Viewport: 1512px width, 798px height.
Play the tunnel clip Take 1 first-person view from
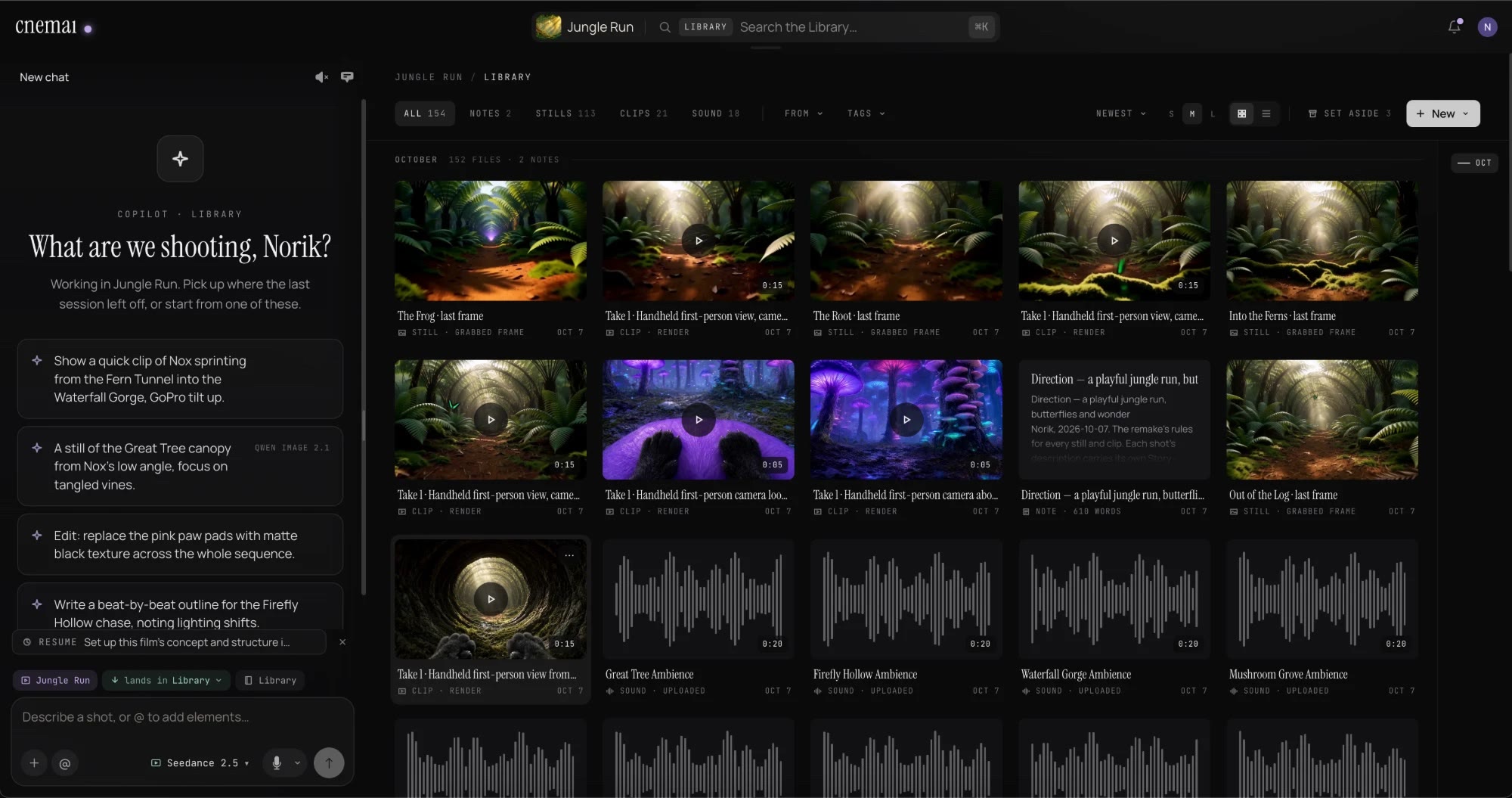point(491,599)
